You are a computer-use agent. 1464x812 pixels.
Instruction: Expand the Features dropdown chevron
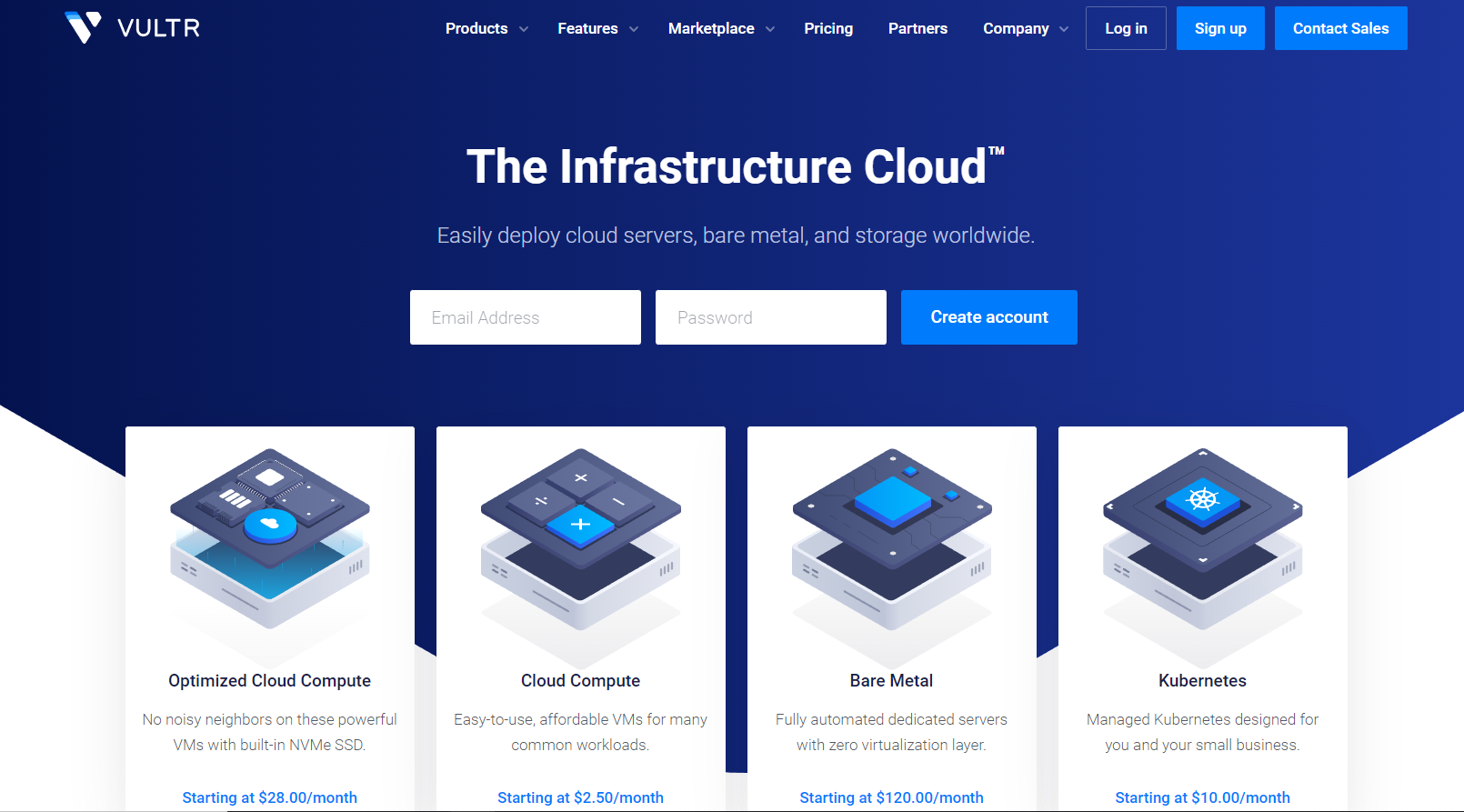(634, 29)
